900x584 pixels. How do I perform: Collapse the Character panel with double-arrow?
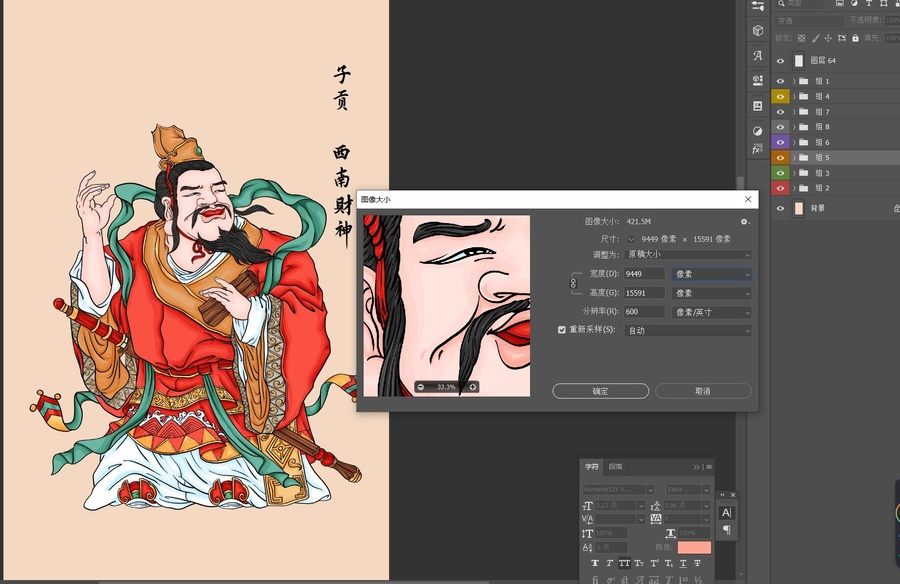point(696,467)
